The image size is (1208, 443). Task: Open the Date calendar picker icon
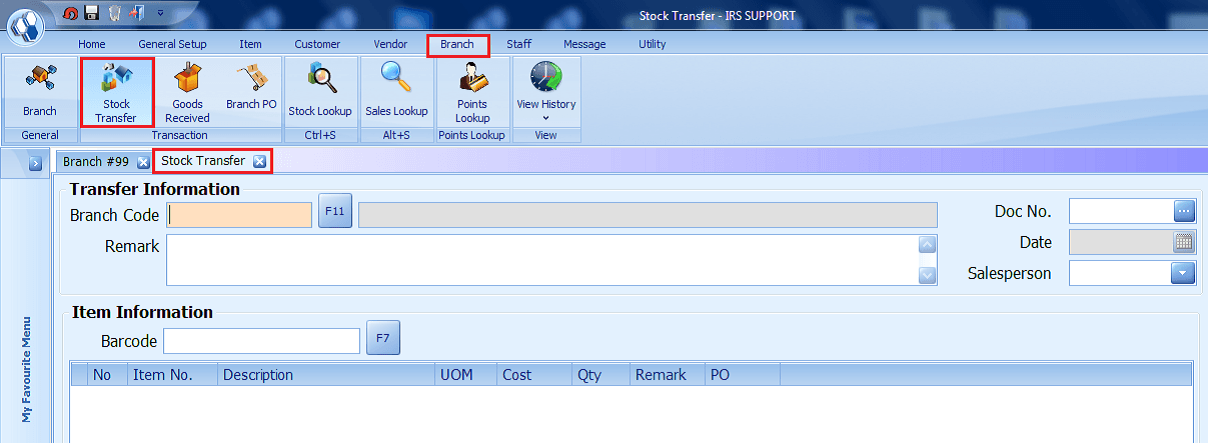(x=1184, y=242)
